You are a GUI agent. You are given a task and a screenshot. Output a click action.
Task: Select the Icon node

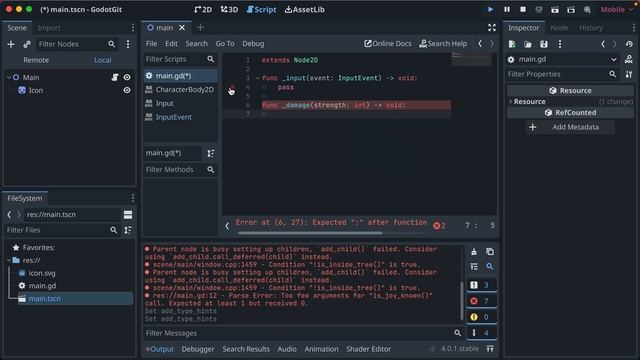tap(36, 90)
